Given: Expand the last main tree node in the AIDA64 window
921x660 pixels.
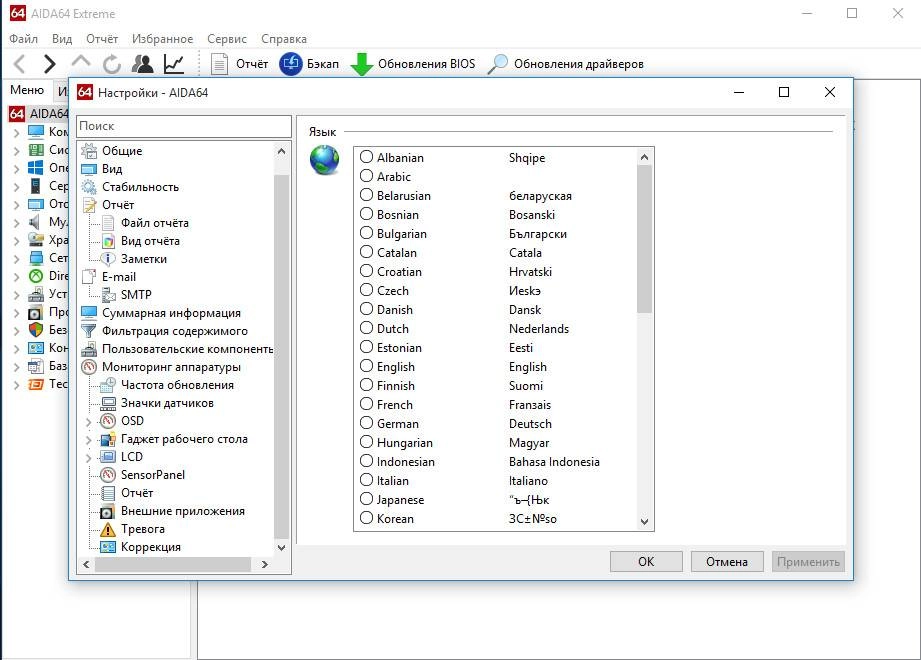Looking at the screenshot, I should (16, 385).
